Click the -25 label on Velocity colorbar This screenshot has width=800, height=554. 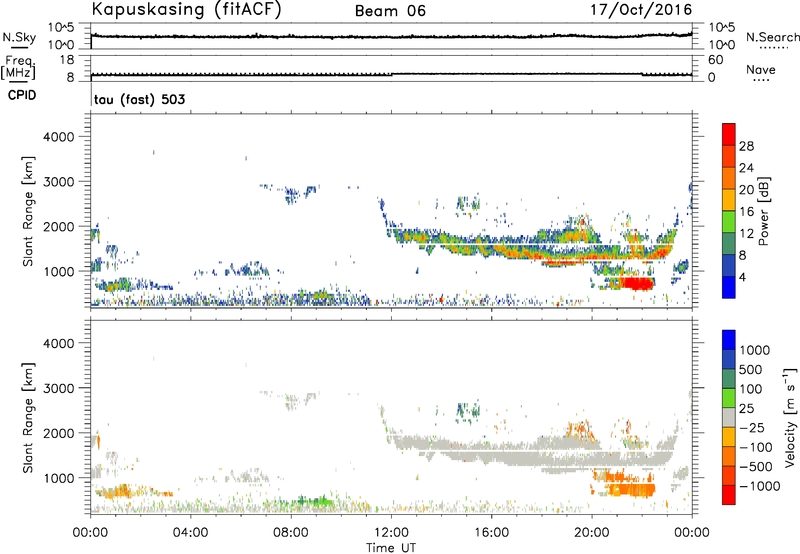click(752, 428)
